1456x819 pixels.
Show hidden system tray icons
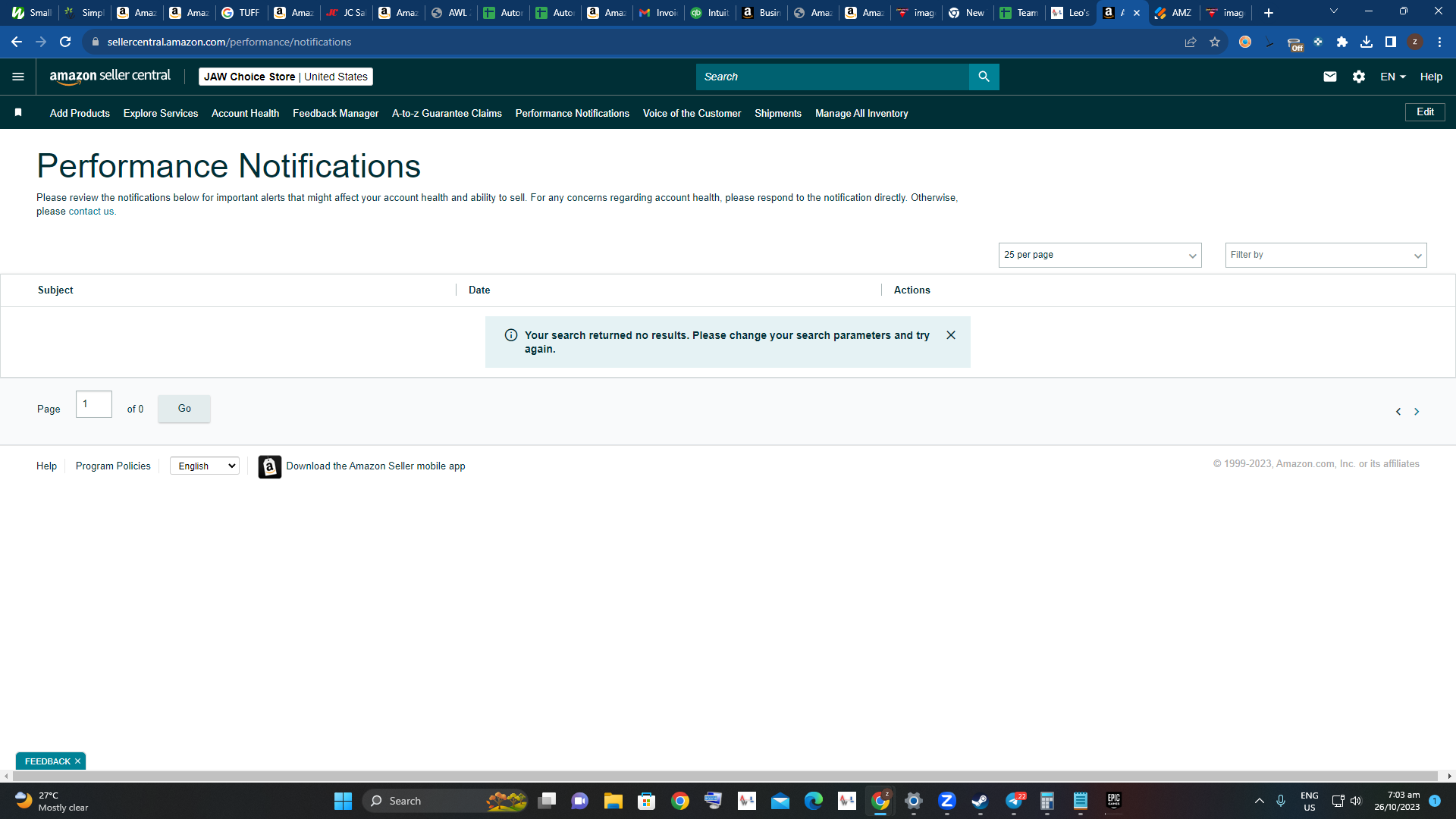[1260, 801]
